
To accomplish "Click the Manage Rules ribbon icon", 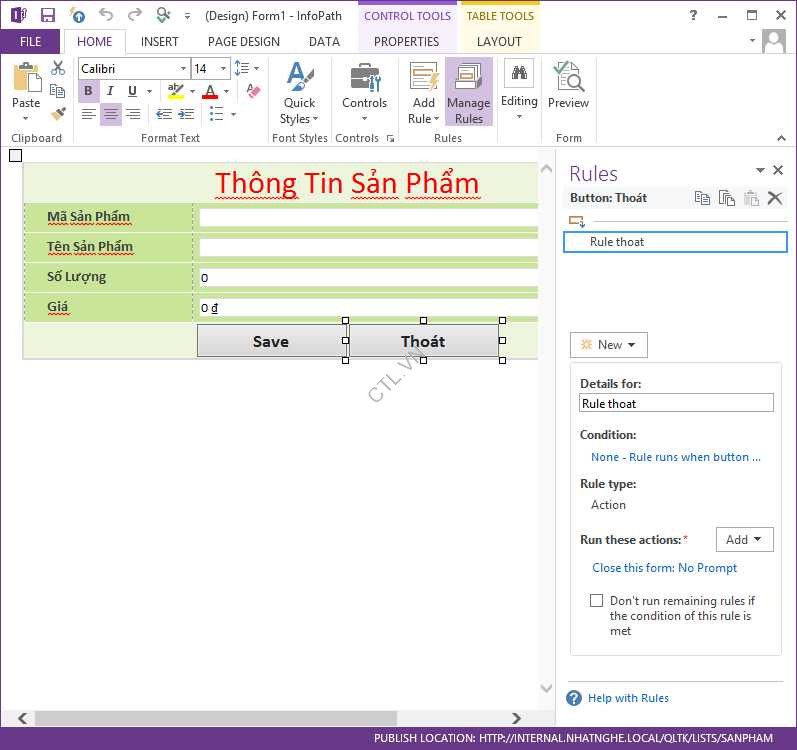I will 468,91.
